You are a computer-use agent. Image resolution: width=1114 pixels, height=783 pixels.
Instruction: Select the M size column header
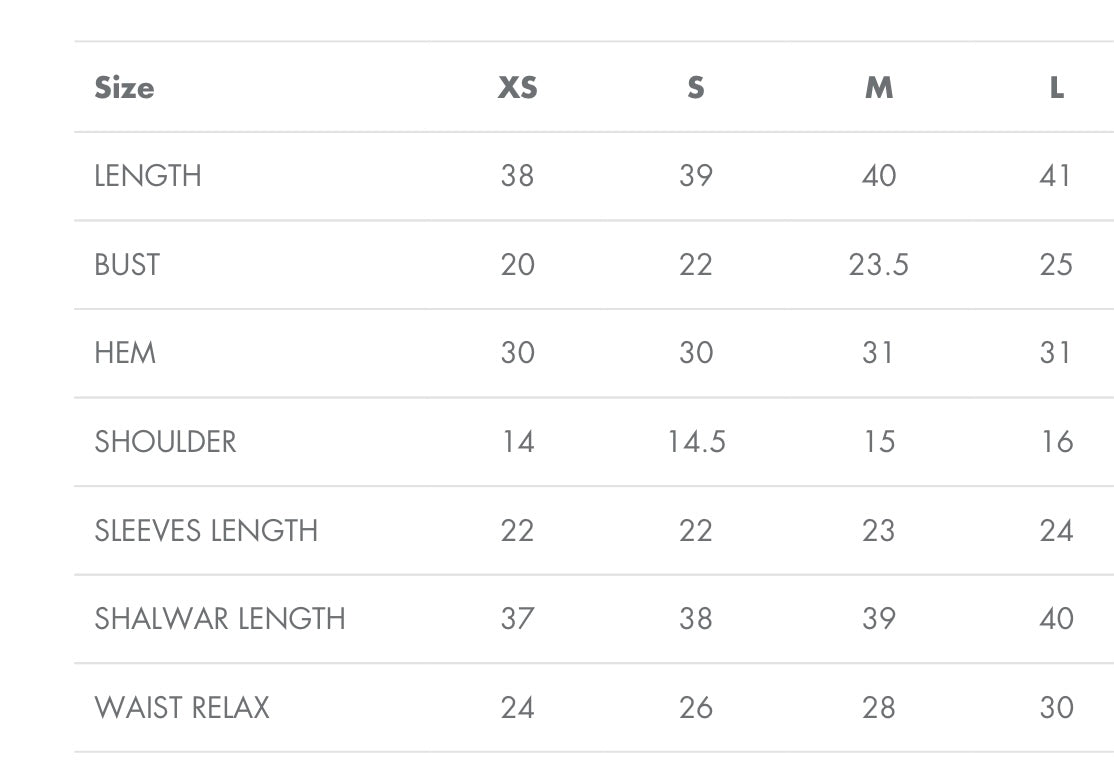point(878,88)
